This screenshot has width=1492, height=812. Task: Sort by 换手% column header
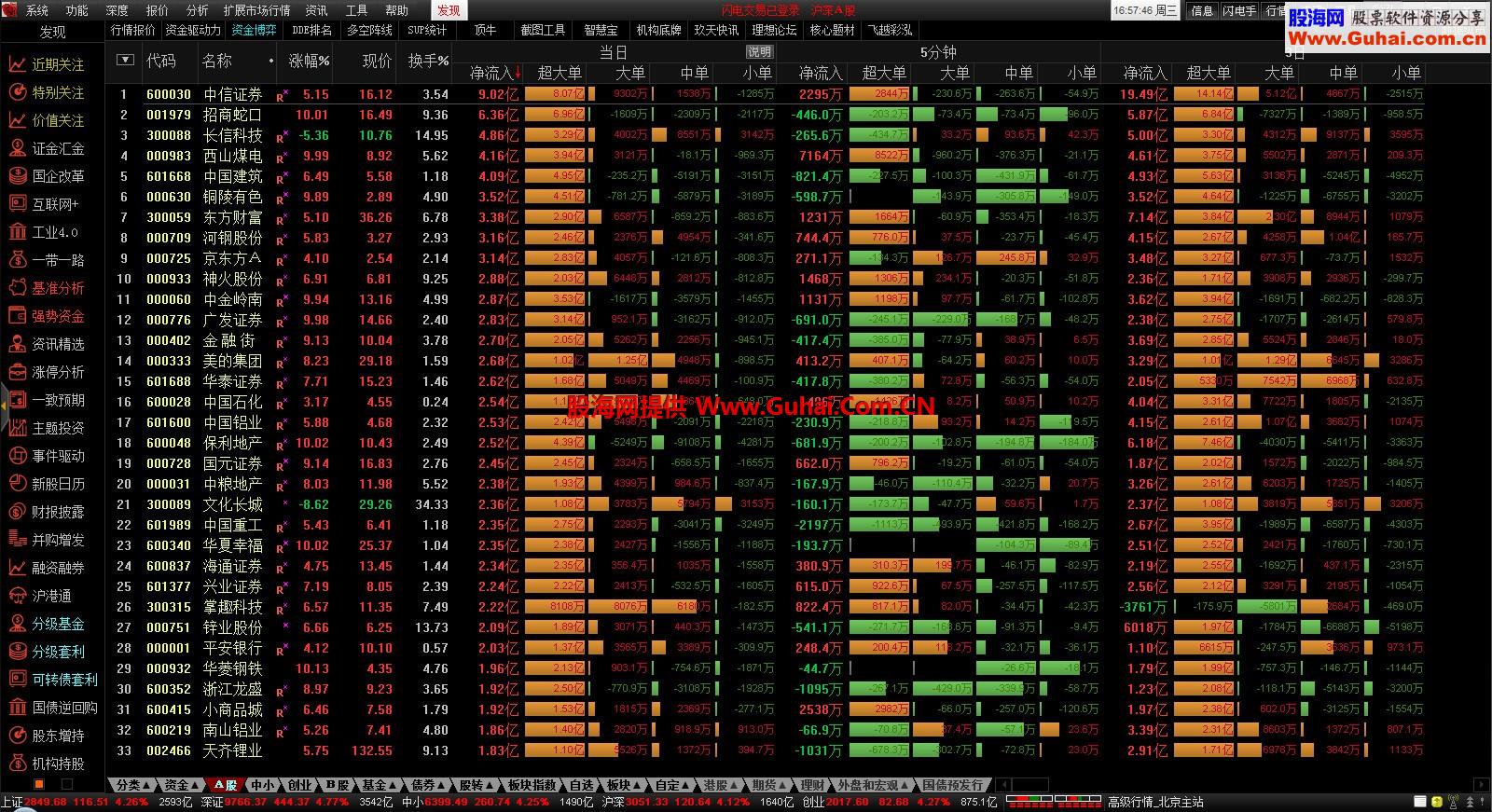429,60
